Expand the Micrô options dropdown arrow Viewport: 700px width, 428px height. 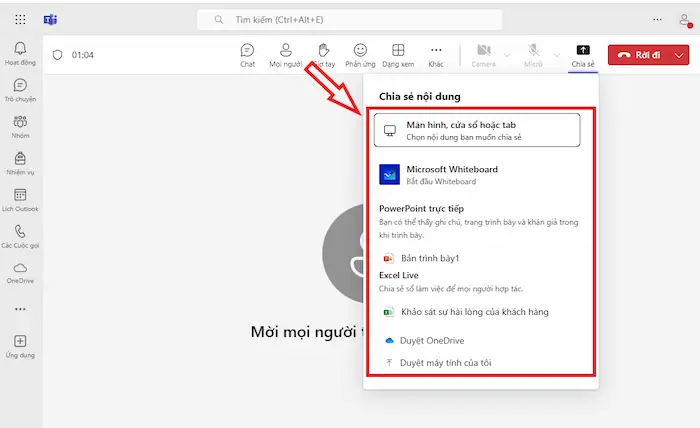[x=557, y=54]
